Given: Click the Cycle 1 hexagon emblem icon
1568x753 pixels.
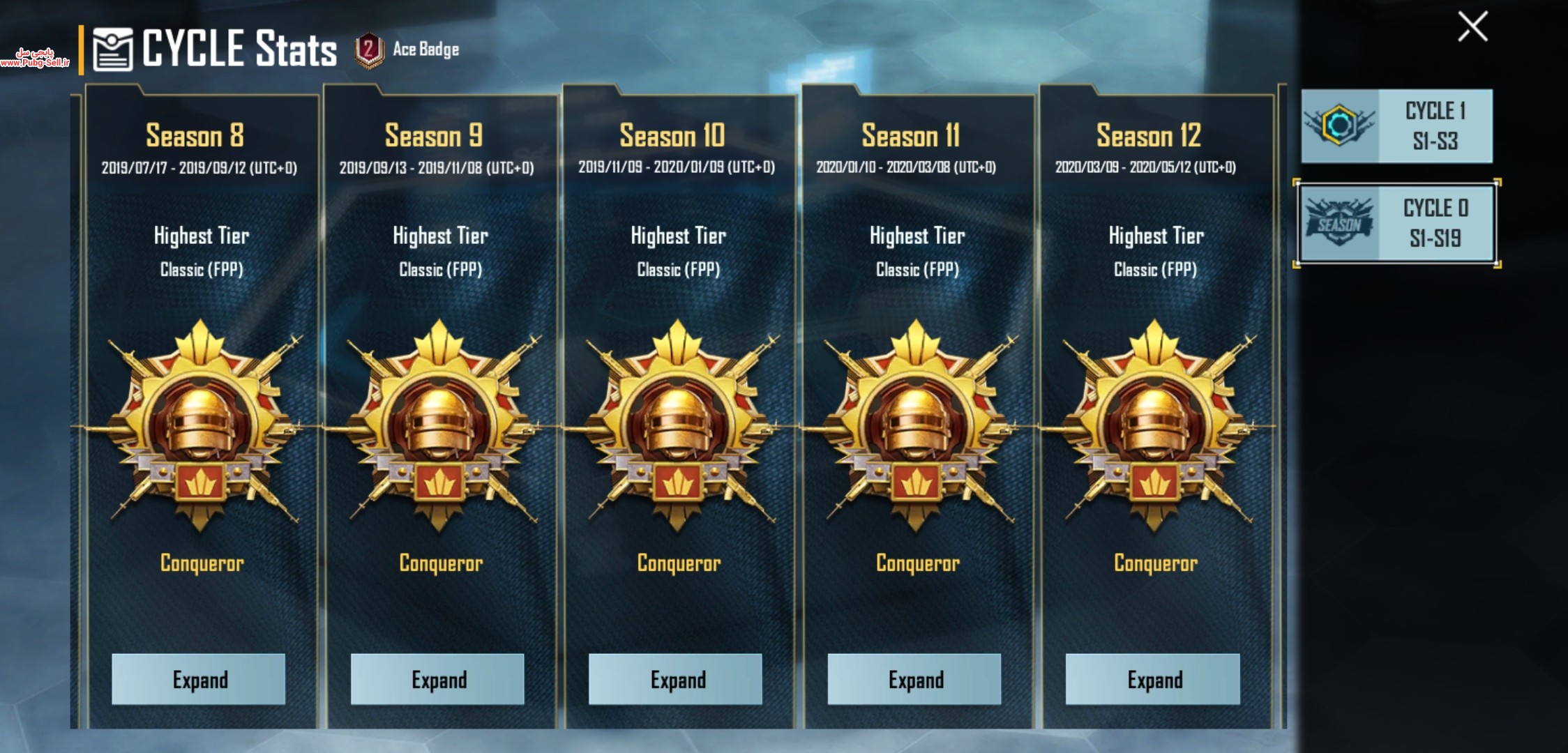Looking at the screenshot, I should pos(1339,125).
